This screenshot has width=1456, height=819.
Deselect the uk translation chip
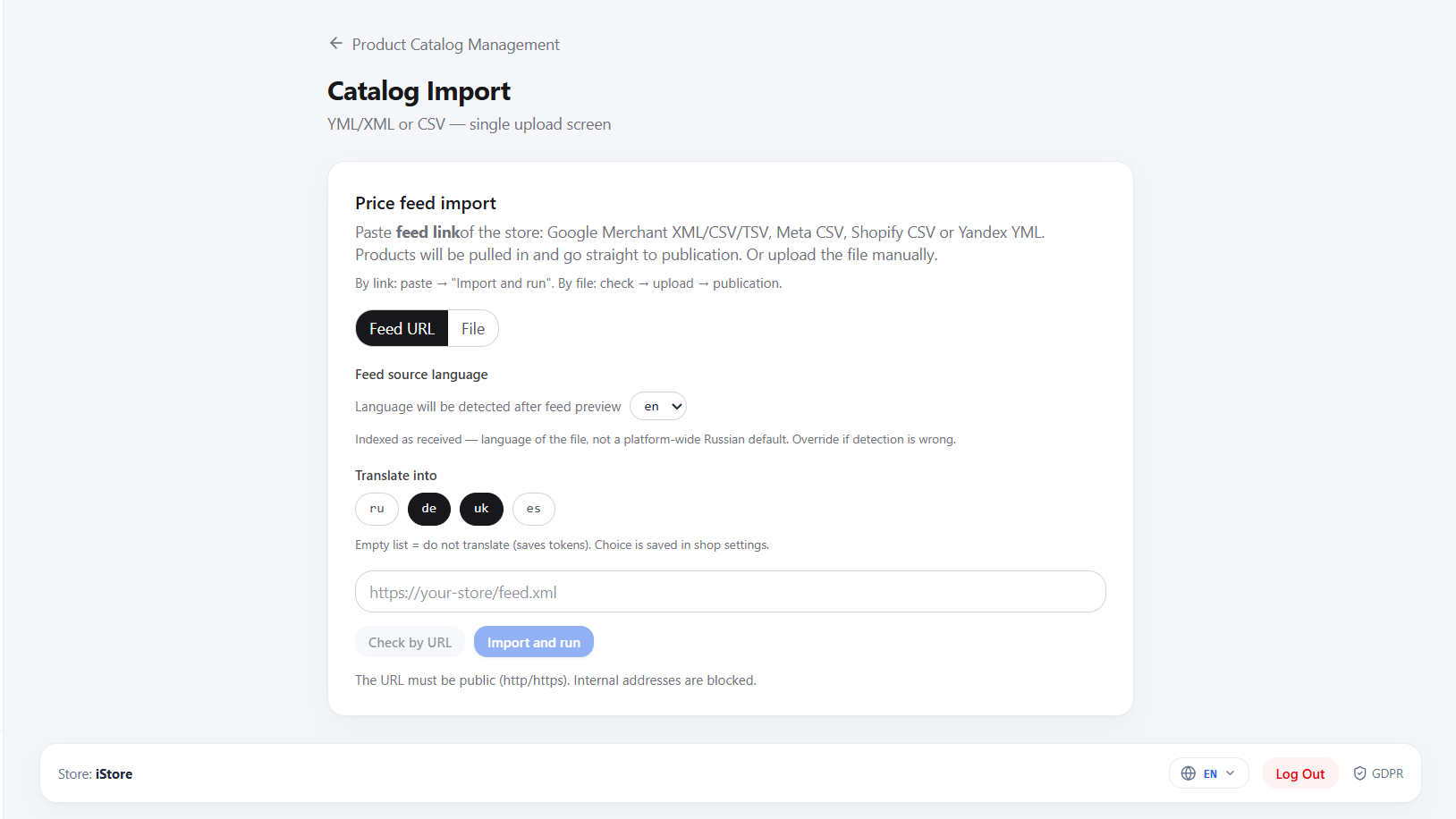tap(481, 509)
